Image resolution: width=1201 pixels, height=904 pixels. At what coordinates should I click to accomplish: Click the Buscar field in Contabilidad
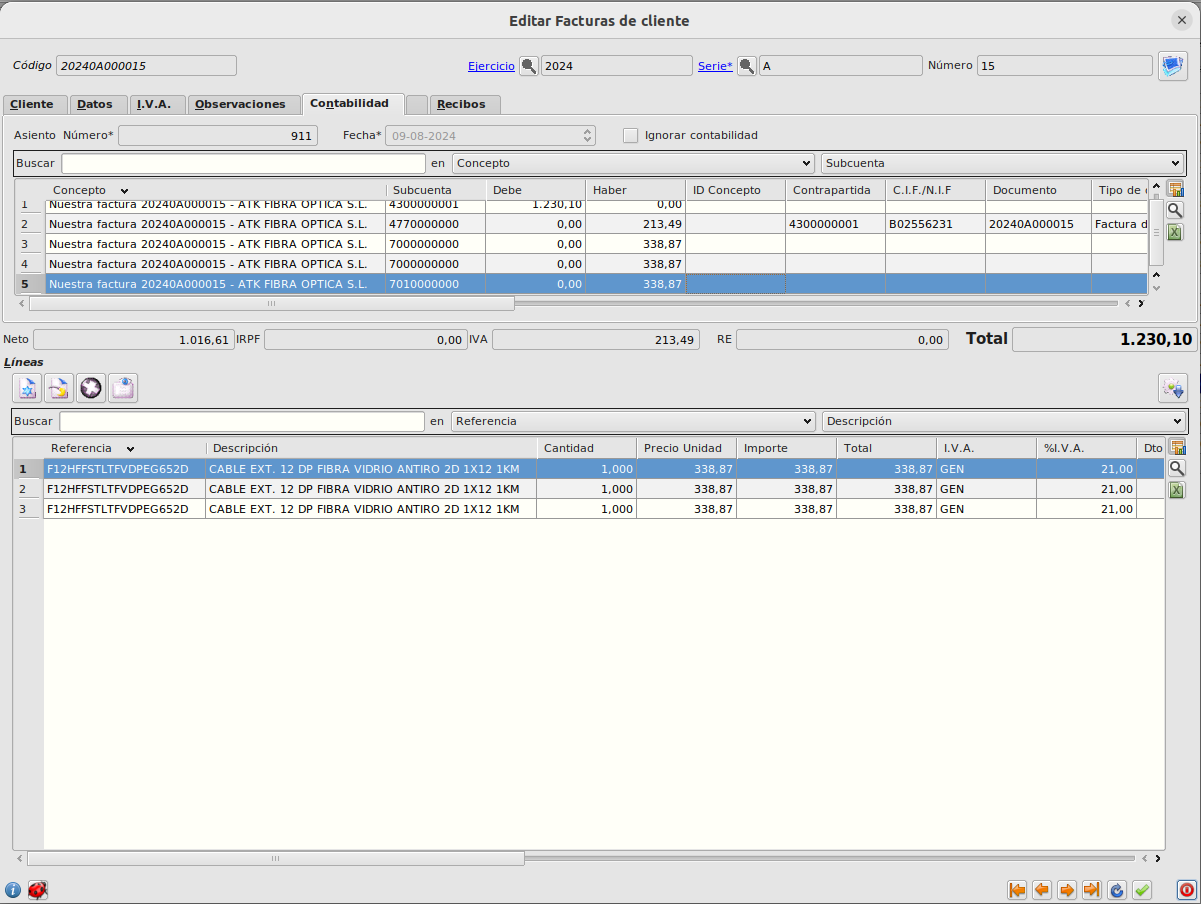(243, 163)
